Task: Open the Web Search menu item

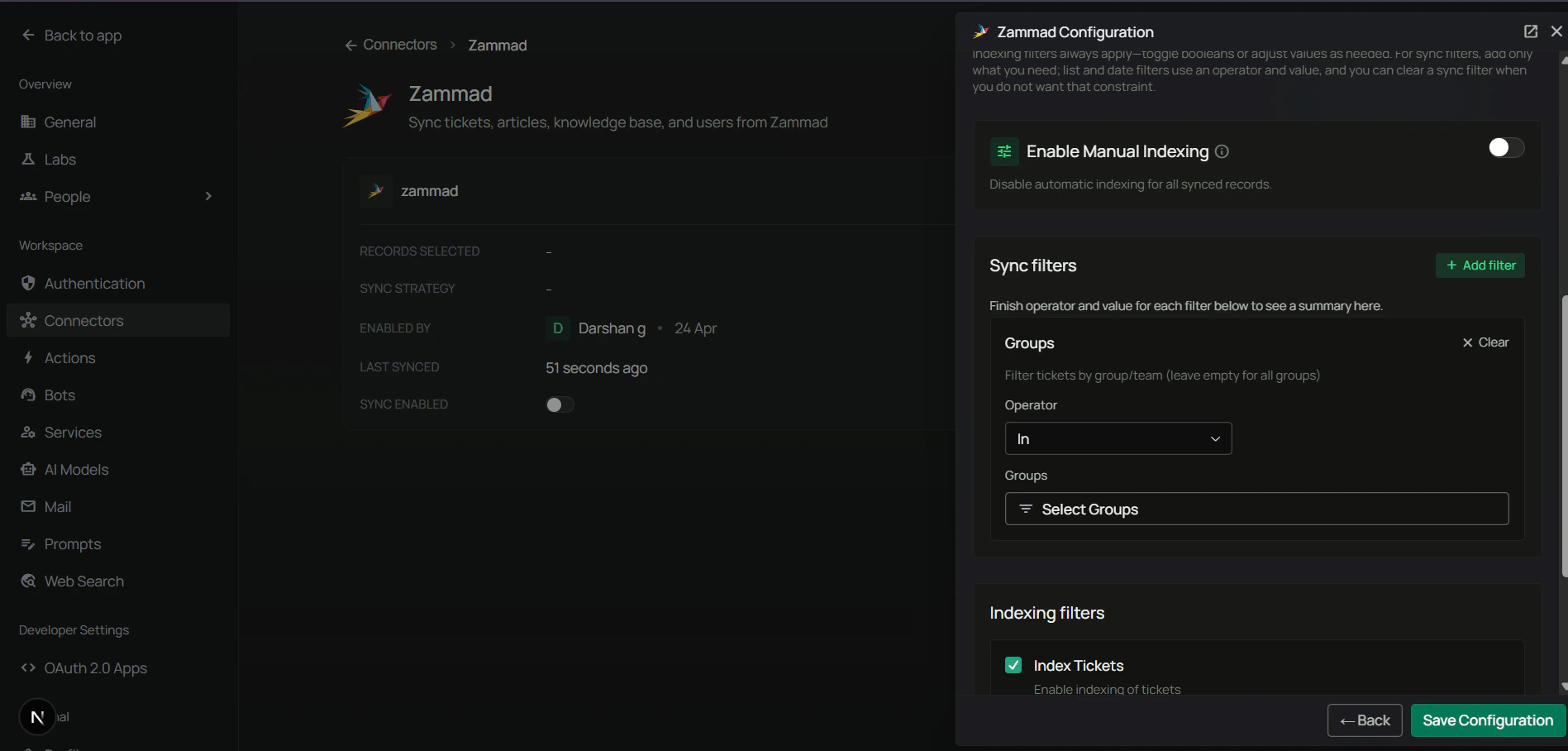Action: [118, 581]
